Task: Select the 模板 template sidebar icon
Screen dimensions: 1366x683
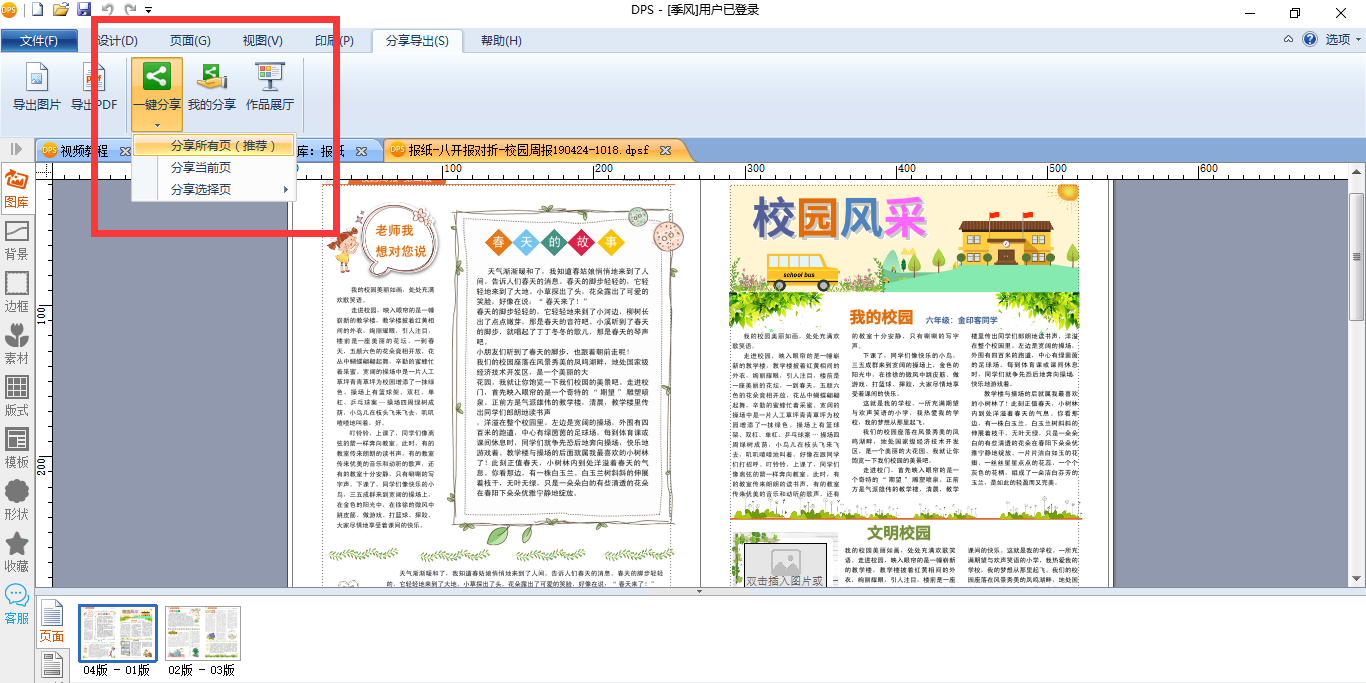Action: pyautogui.click(x=17, y=449)
